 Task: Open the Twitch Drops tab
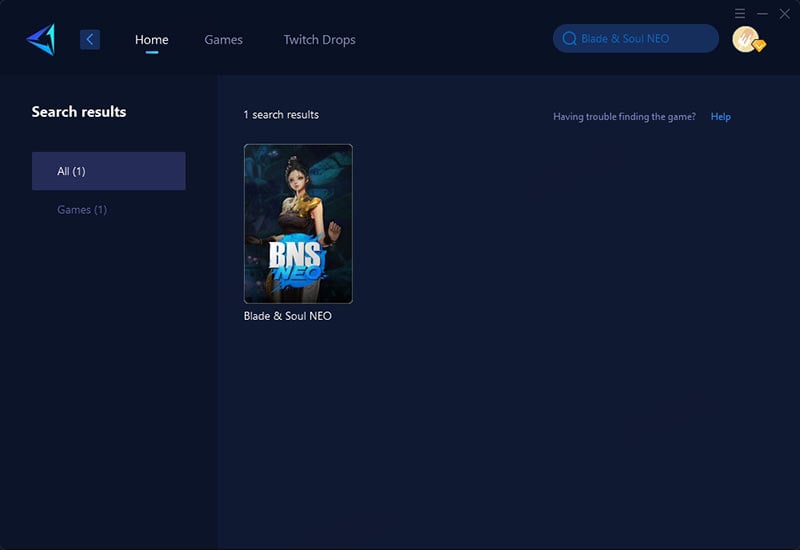(x=319, y=39)
